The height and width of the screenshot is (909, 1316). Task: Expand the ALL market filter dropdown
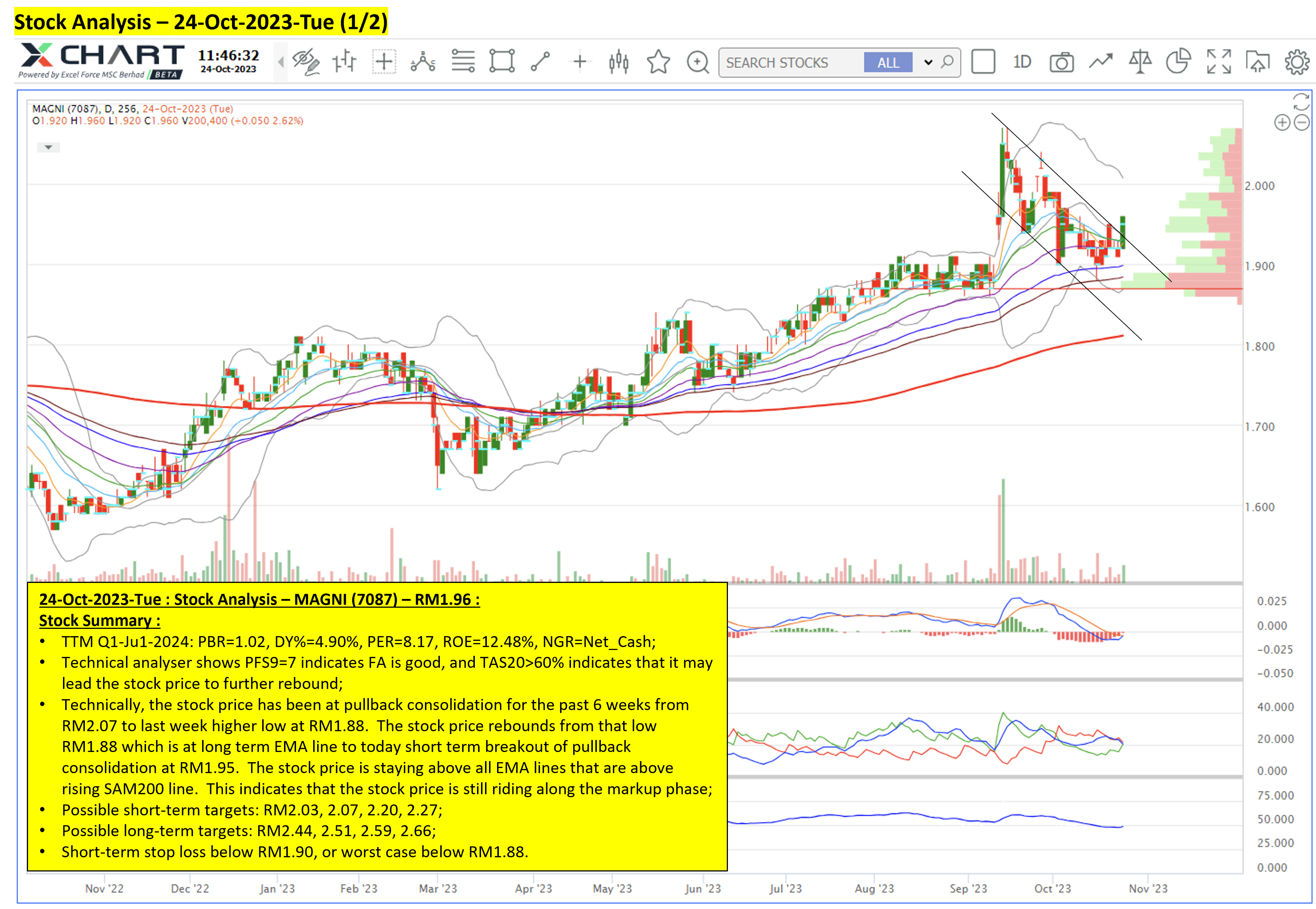tap(928, 62)
